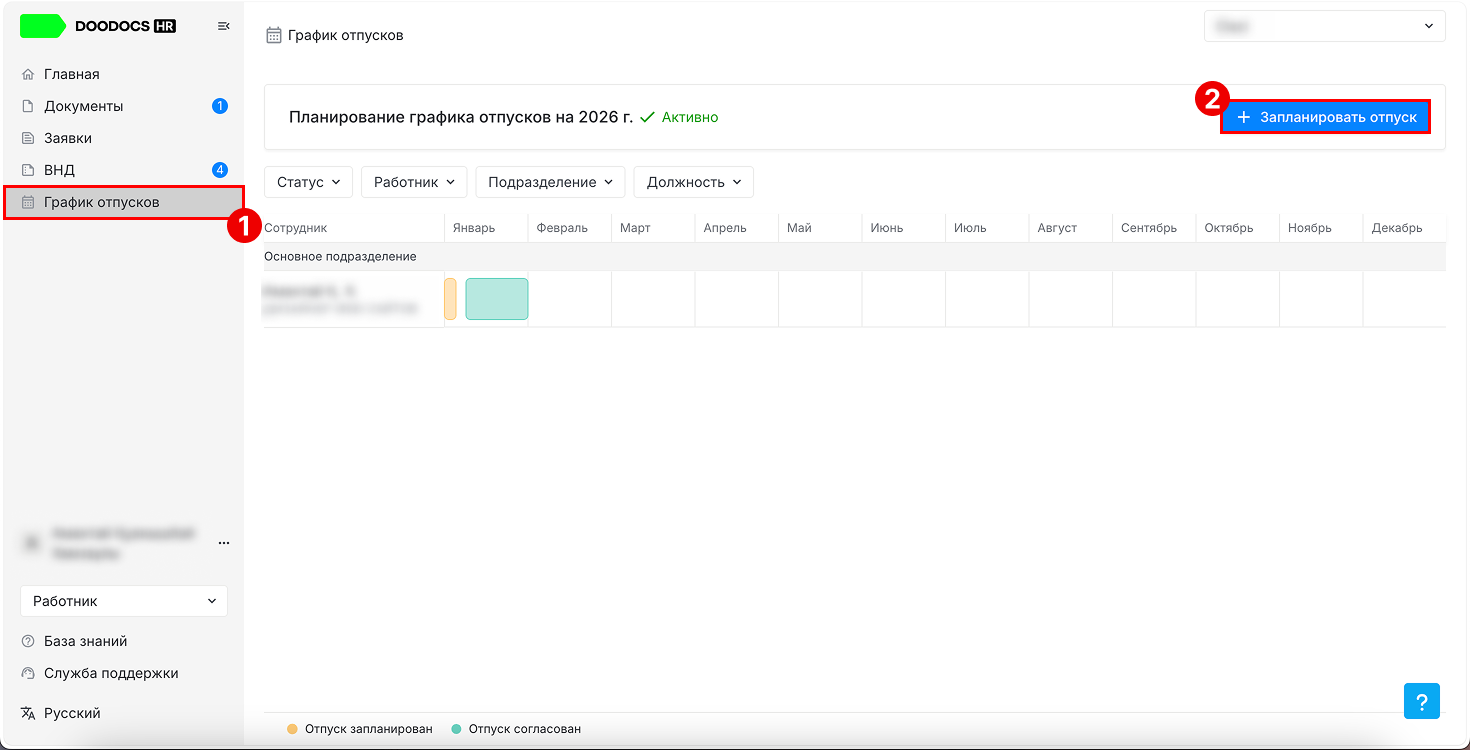Click the Октябрь column header
Image resolution: width=1470 pixels, height=750 pixels.
[x=1229, y=228]
